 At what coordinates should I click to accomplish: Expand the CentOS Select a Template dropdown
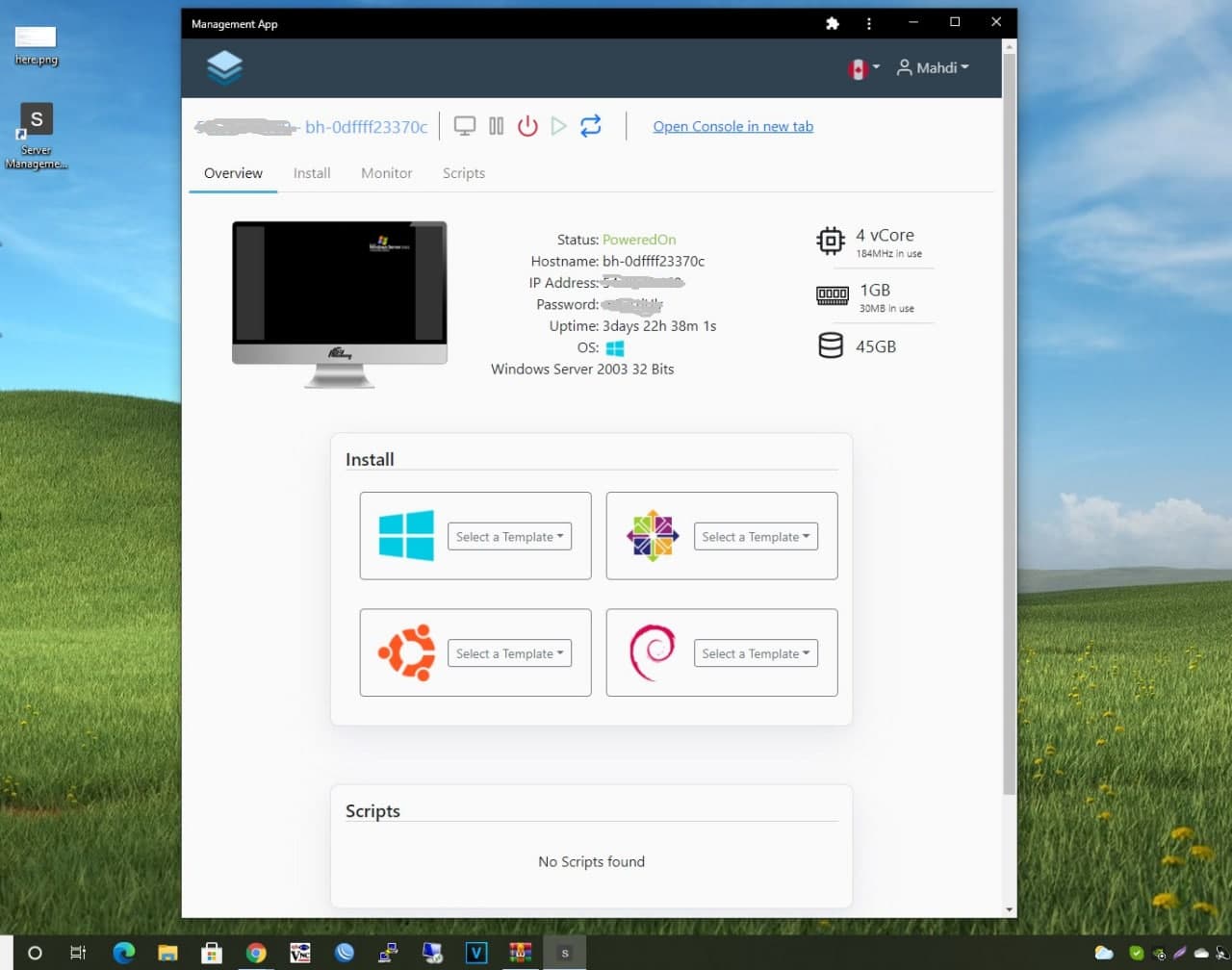[x=756, y=537]
